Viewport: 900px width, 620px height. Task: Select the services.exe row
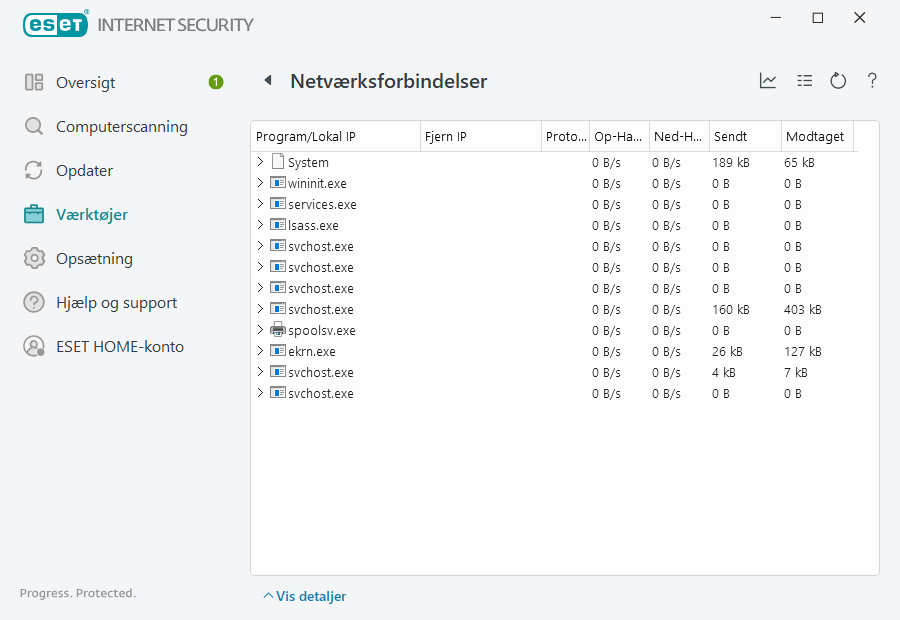322,204
